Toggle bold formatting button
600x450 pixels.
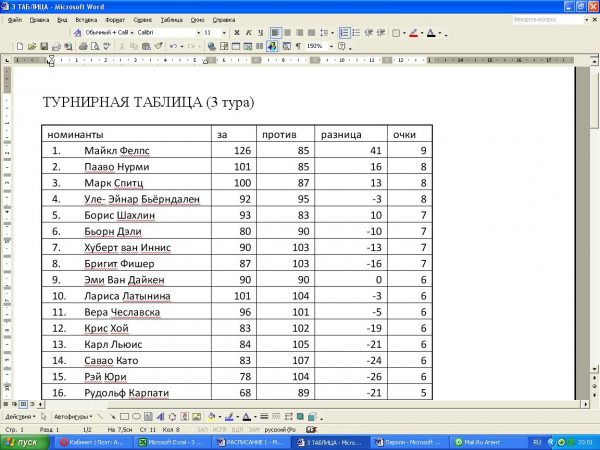(236, 33)
